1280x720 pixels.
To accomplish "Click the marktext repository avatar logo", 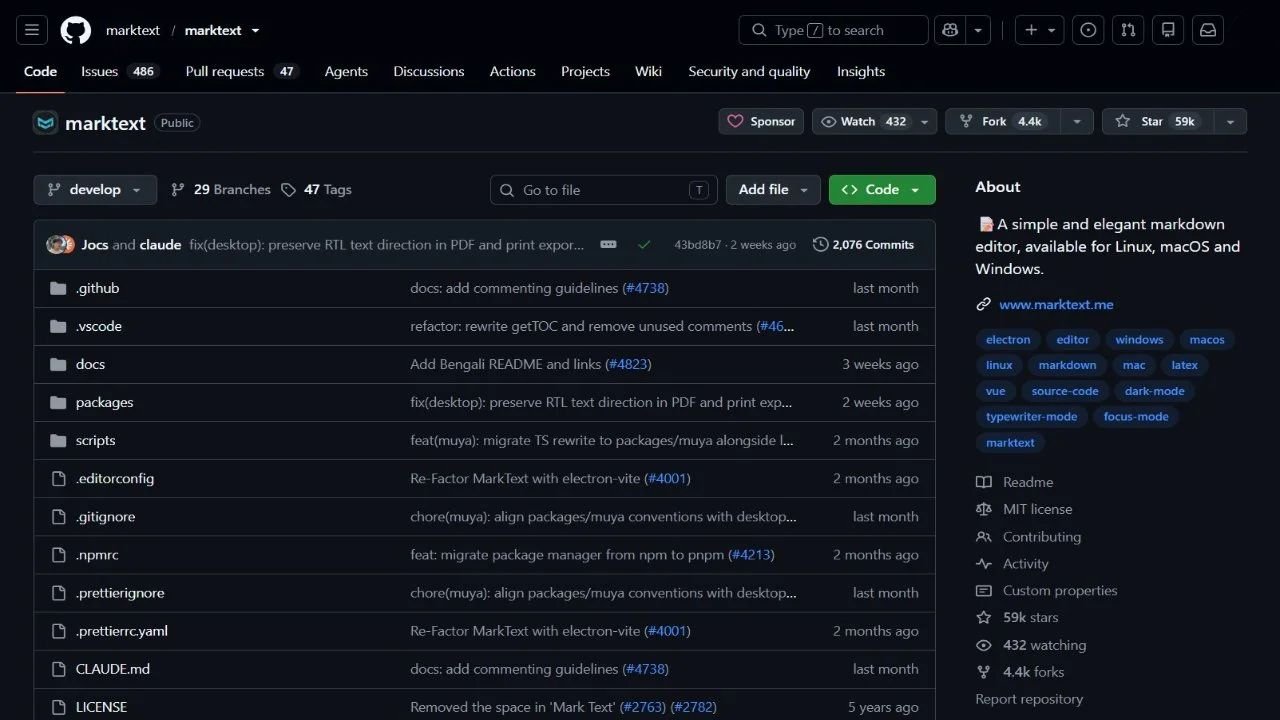I will [x=45, y=123].
